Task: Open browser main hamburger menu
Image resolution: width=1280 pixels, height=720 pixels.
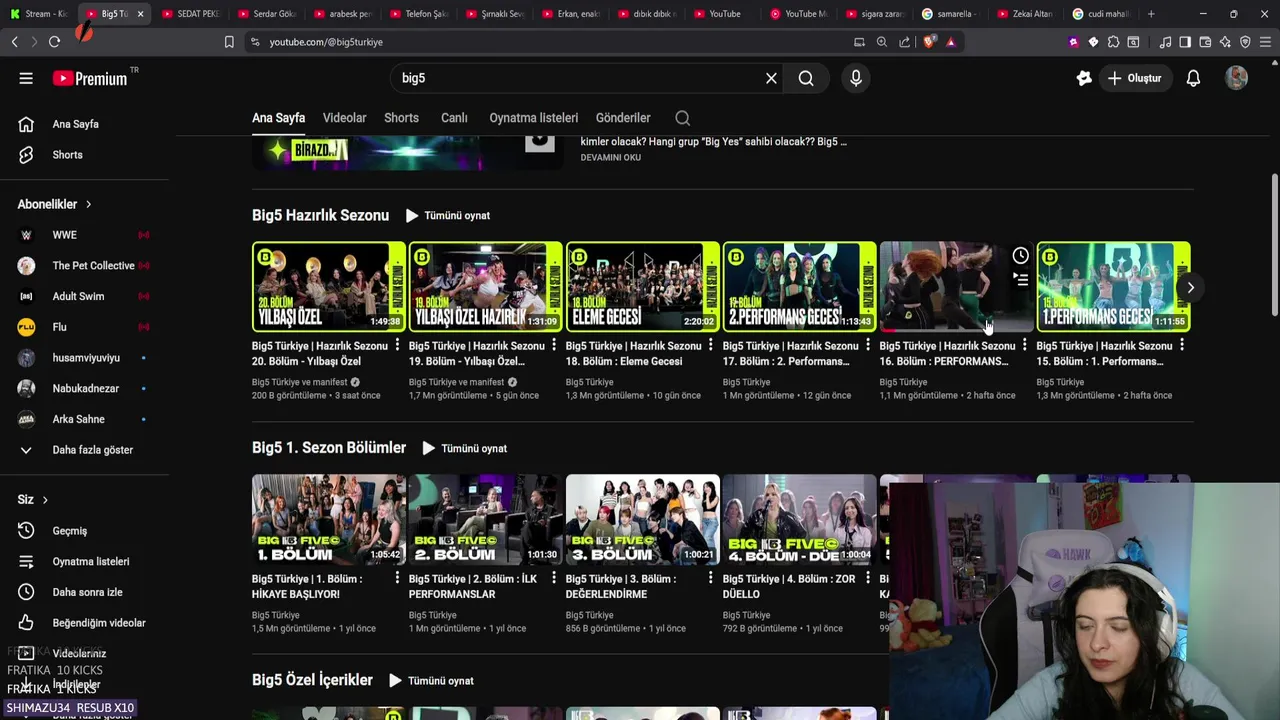Action: [x=1265, y=42]
